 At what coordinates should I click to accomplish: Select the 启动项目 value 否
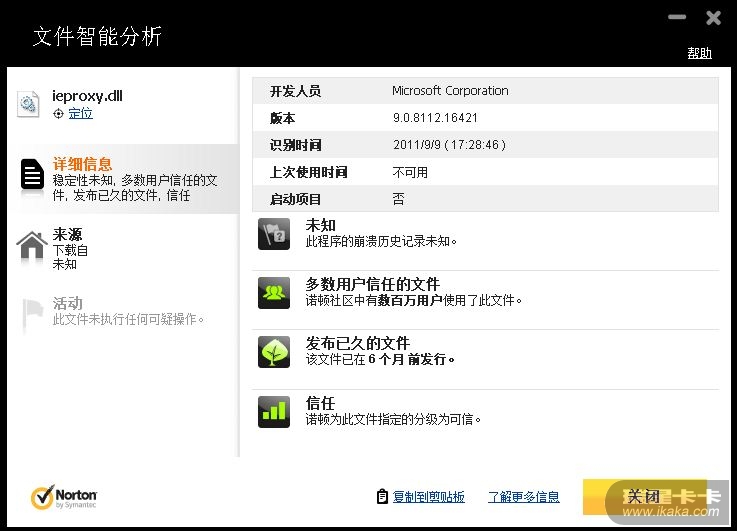(x=398, y=199)
